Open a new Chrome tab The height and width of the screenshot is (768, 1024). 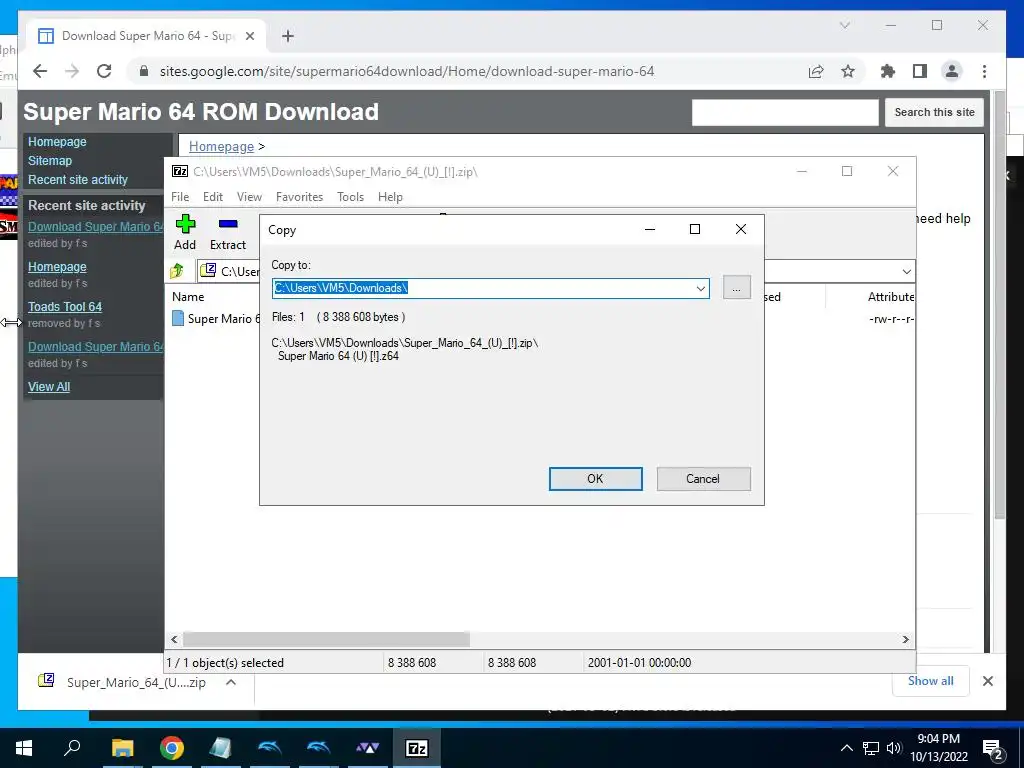[288, 36]
